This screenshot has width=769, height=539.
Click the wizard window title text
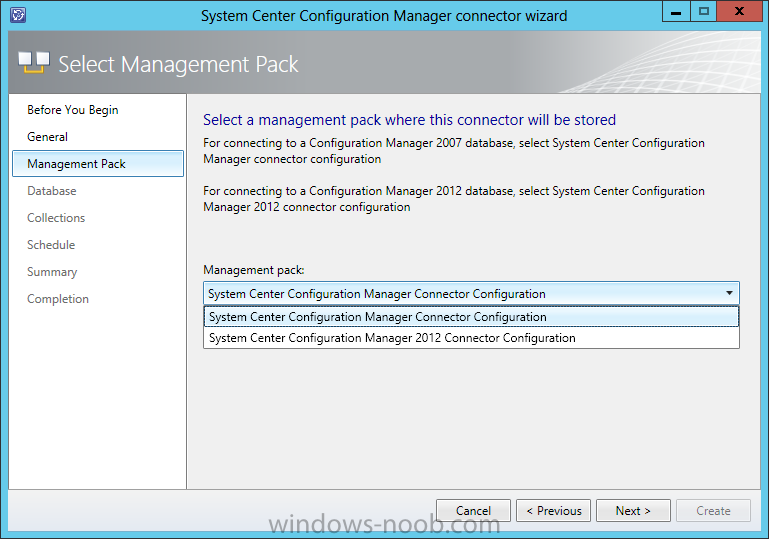coord(384,16)
